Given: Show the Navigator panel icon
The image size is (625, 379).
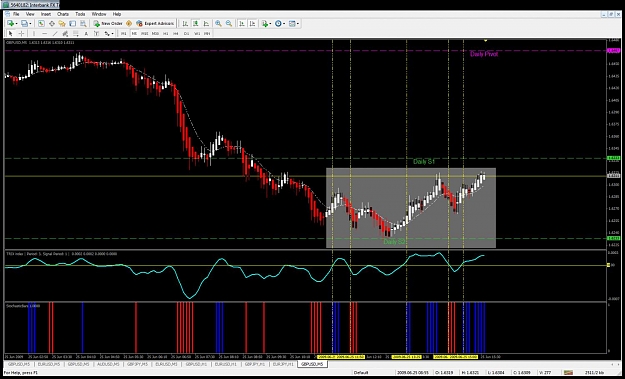Looking at the screenshot, I should [62, 24].
